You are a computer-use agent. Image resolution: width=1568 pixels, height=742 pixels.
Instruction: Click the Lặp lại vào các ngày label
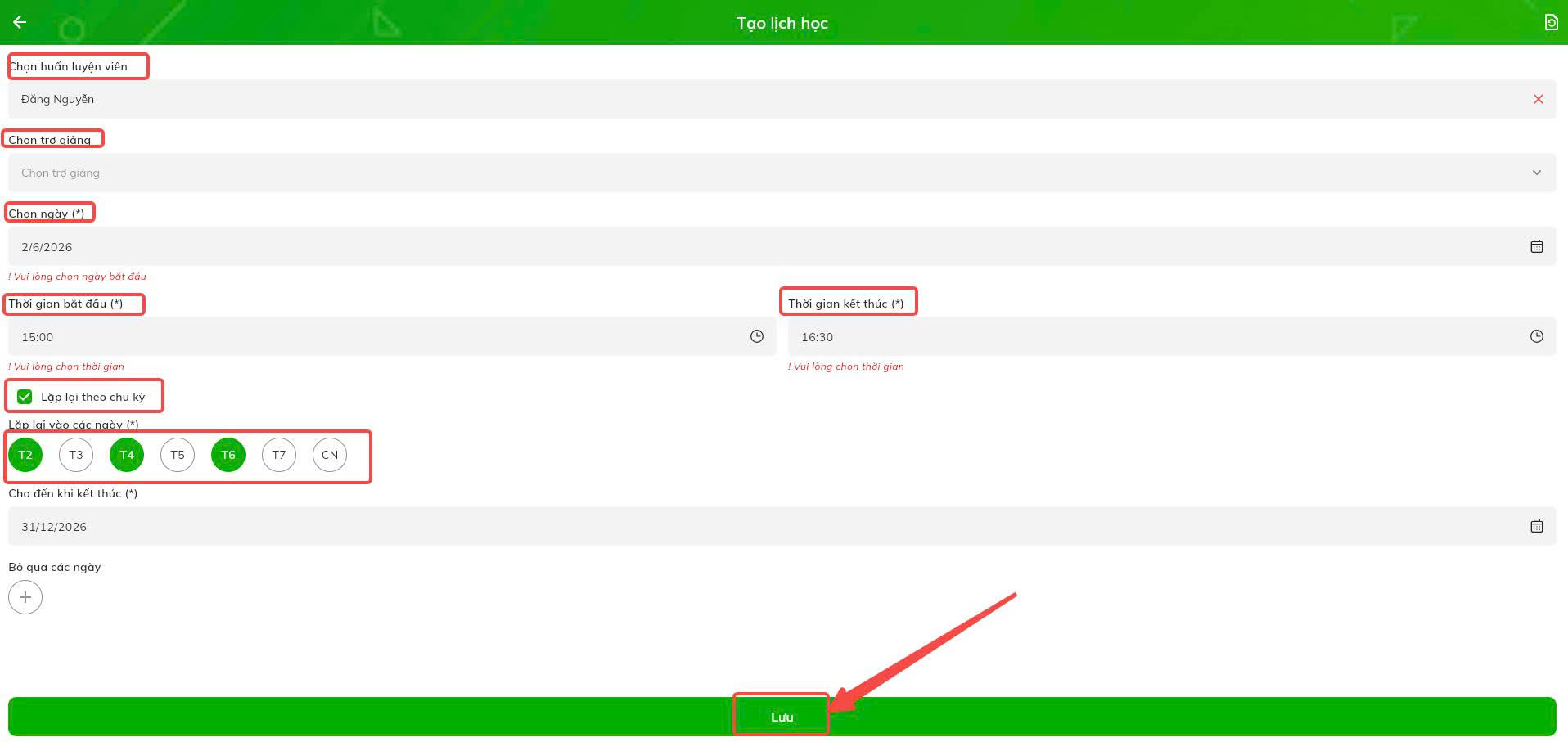(x=74, y=425)
